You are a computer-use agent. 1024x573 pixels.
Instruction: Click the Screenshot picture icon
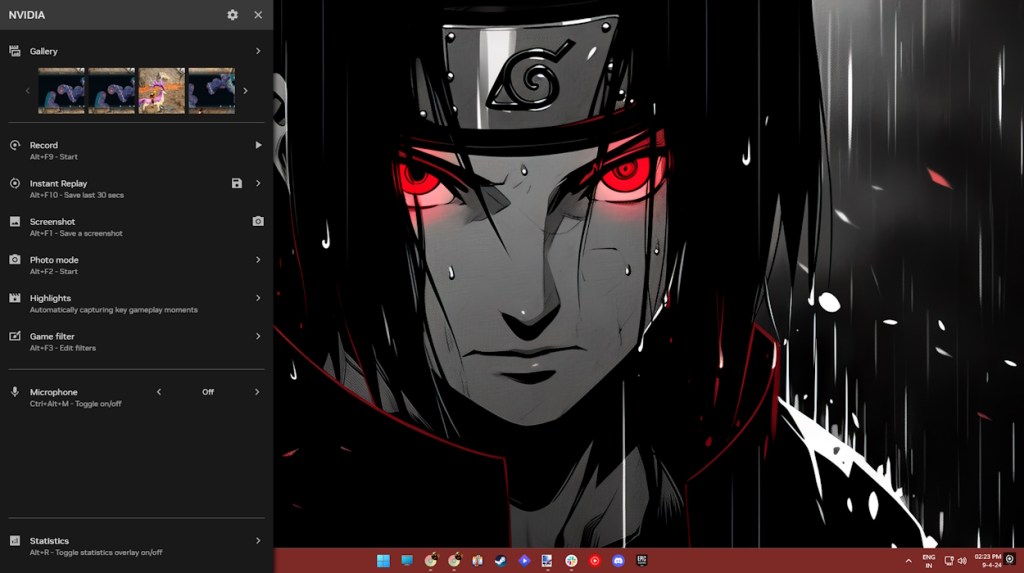point(14,221)
